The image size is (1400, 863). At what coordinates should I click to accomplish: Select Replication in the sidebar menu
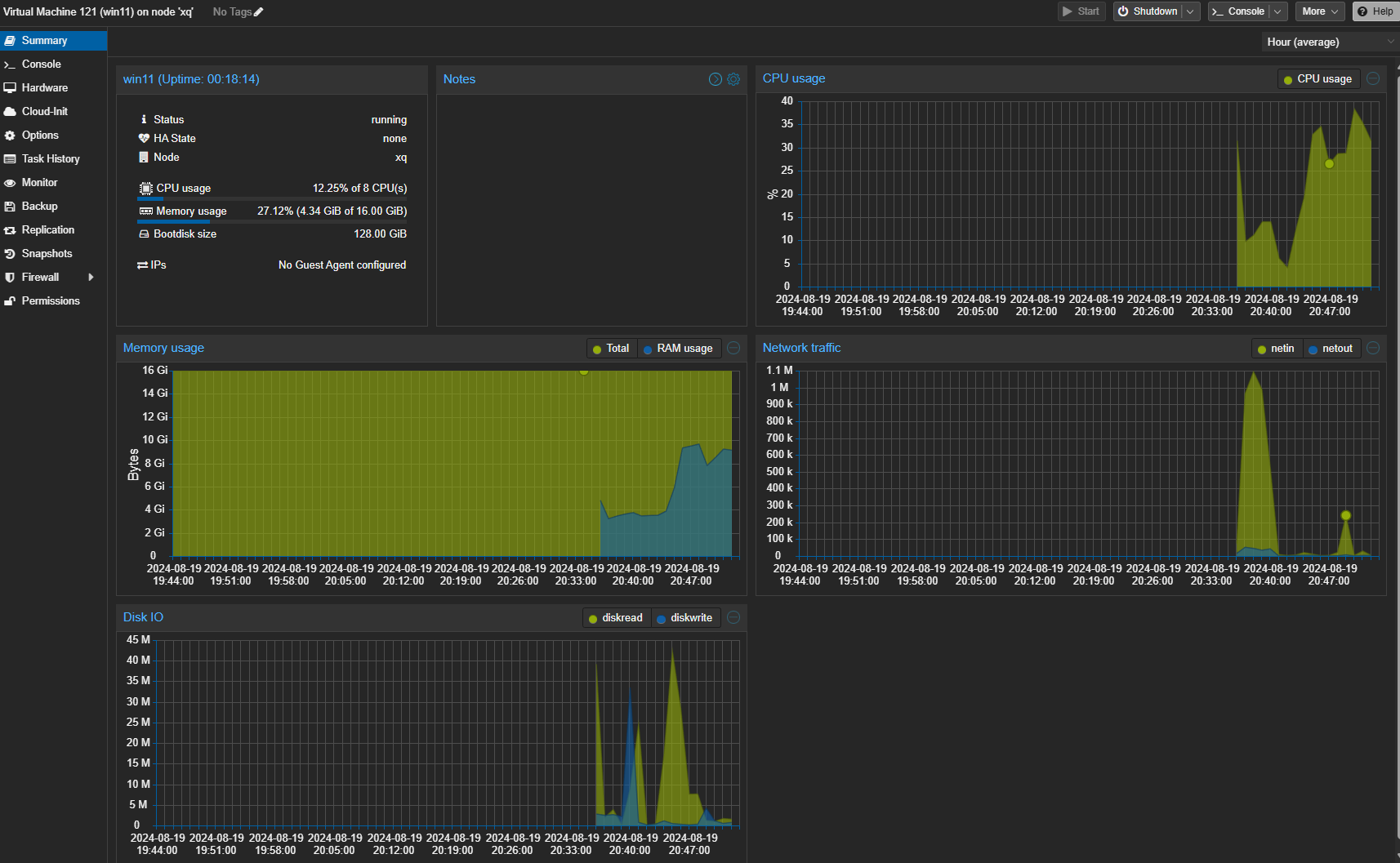point(53,229)
